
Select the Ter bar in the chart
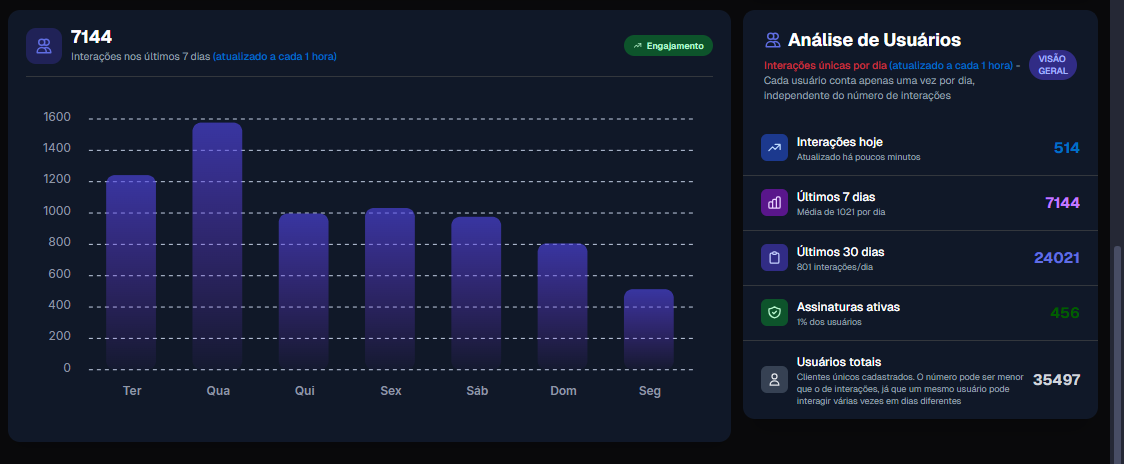(x=131, y=272)
